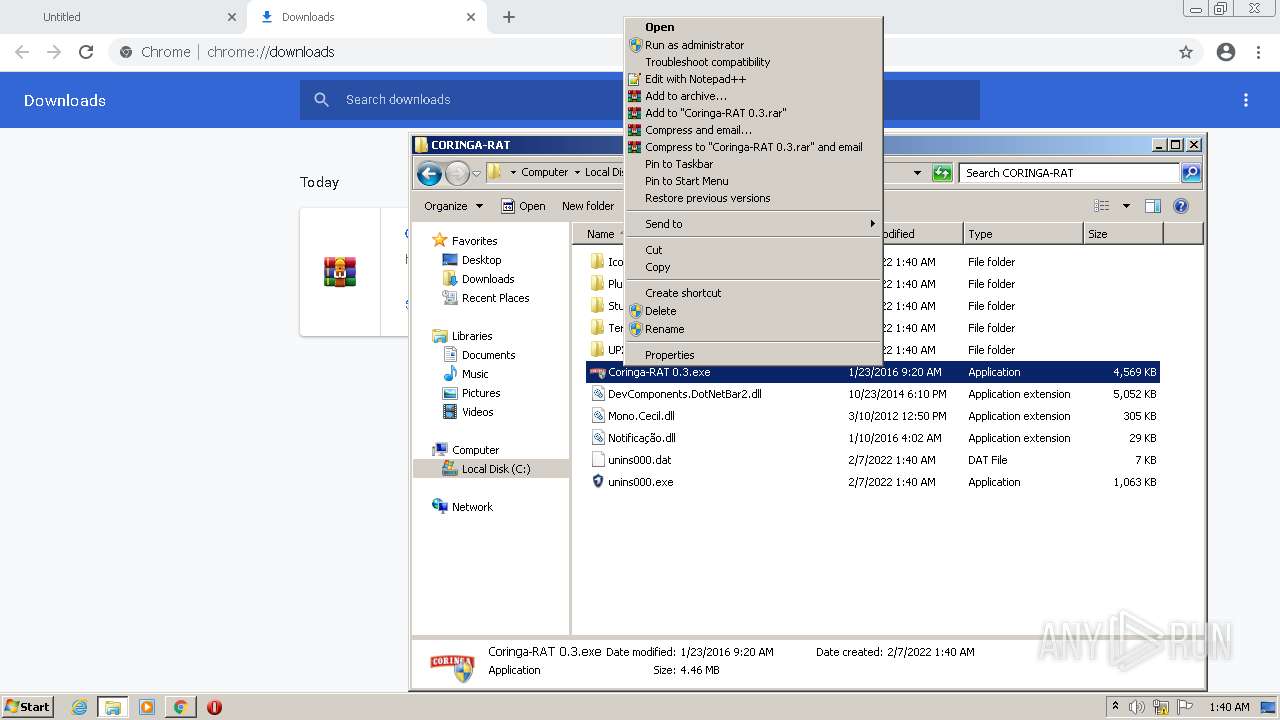Click Open button in Explorer toolbar
The height and width of the screenshot is (720, 1280).
[523, 206]
